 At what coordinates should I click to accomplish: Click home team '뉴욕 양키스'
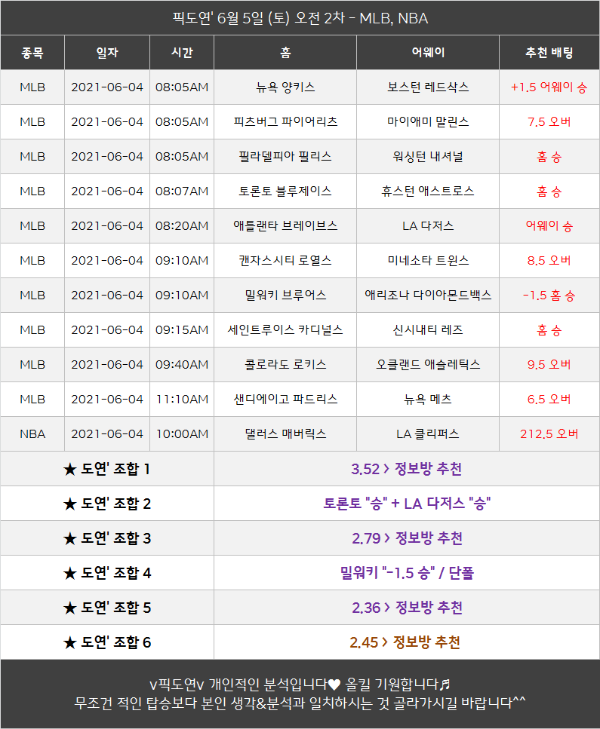(285, 87)
